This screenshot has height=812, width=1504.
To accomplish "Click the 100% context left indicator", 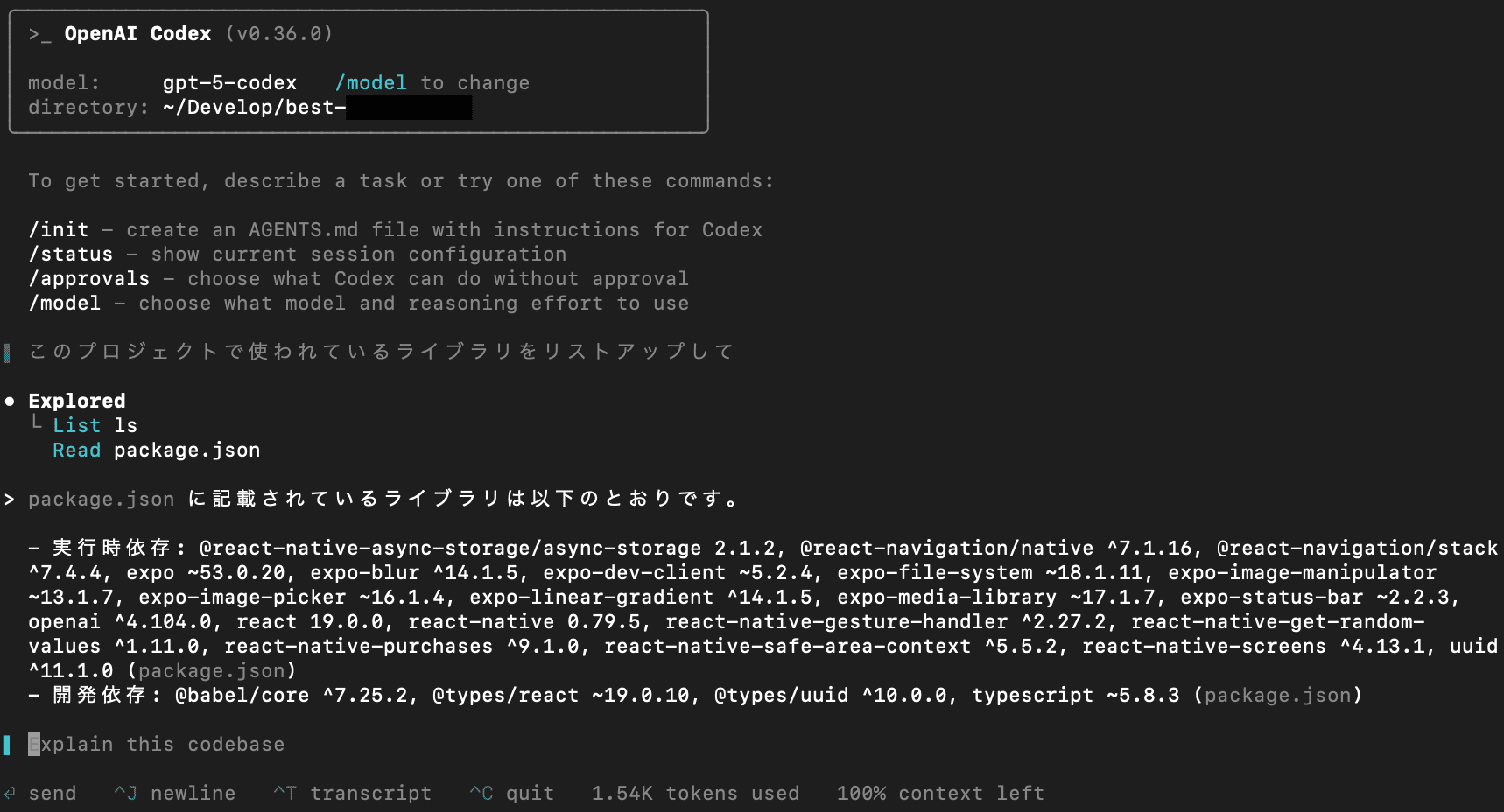I will tap(940, 794).
